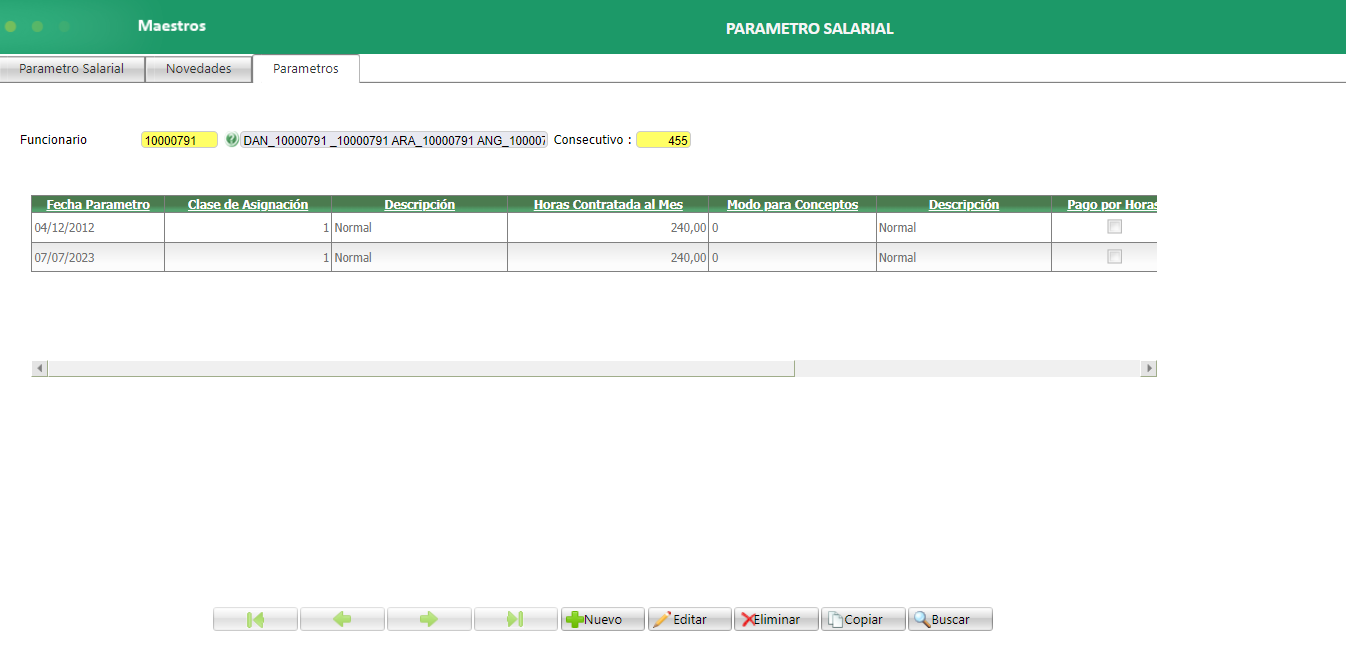Open the help icon beside Funcionario field

232,141
